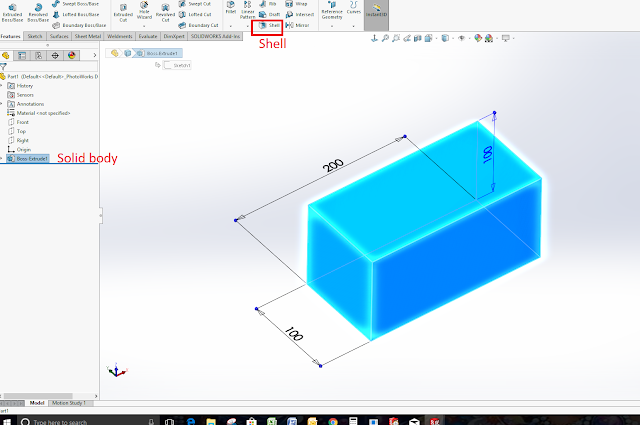Select the Extruded Cut tool
The image size is (640, 425).
tap(123, 13)
